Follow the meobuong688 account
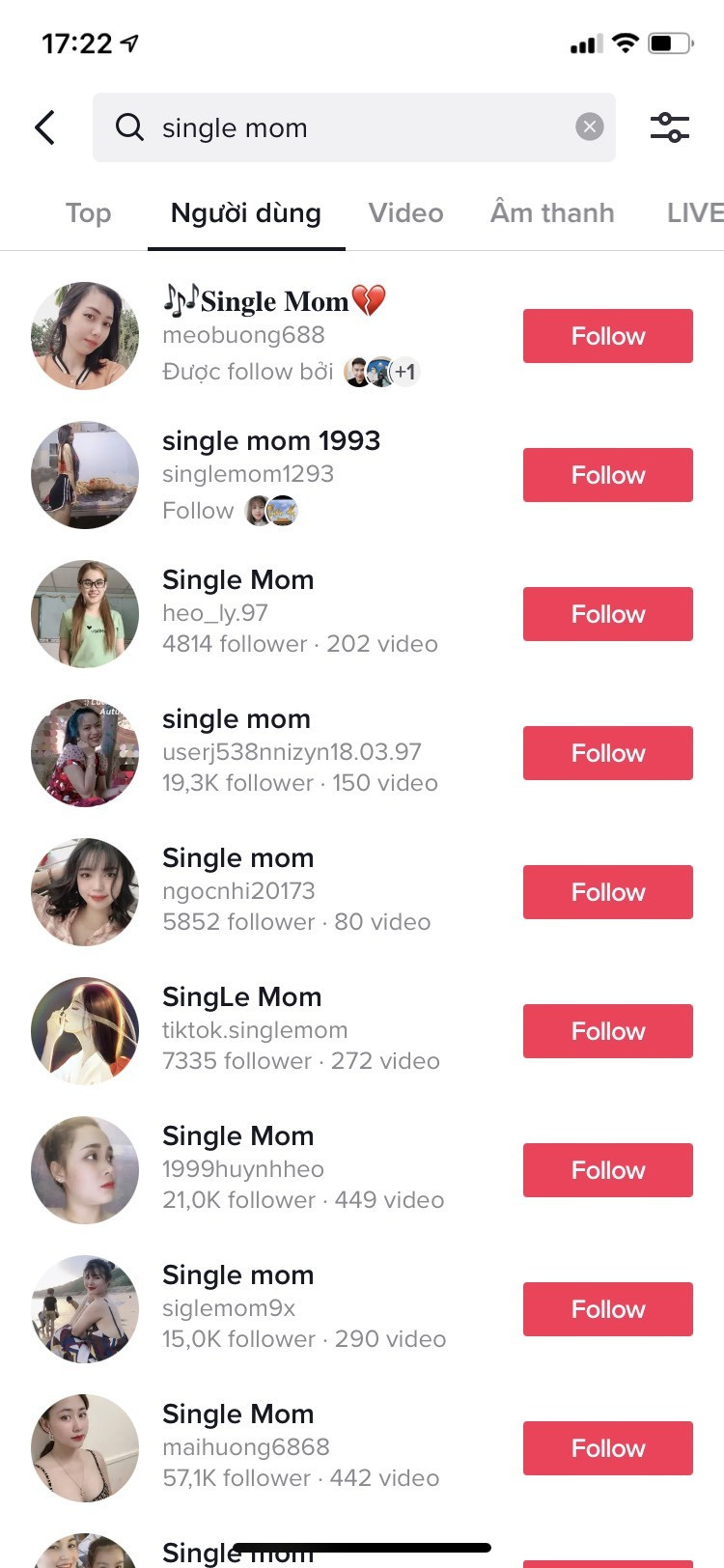Image resolution: width=724 pixels, height=1568 pixels. [x=607, y=336]
